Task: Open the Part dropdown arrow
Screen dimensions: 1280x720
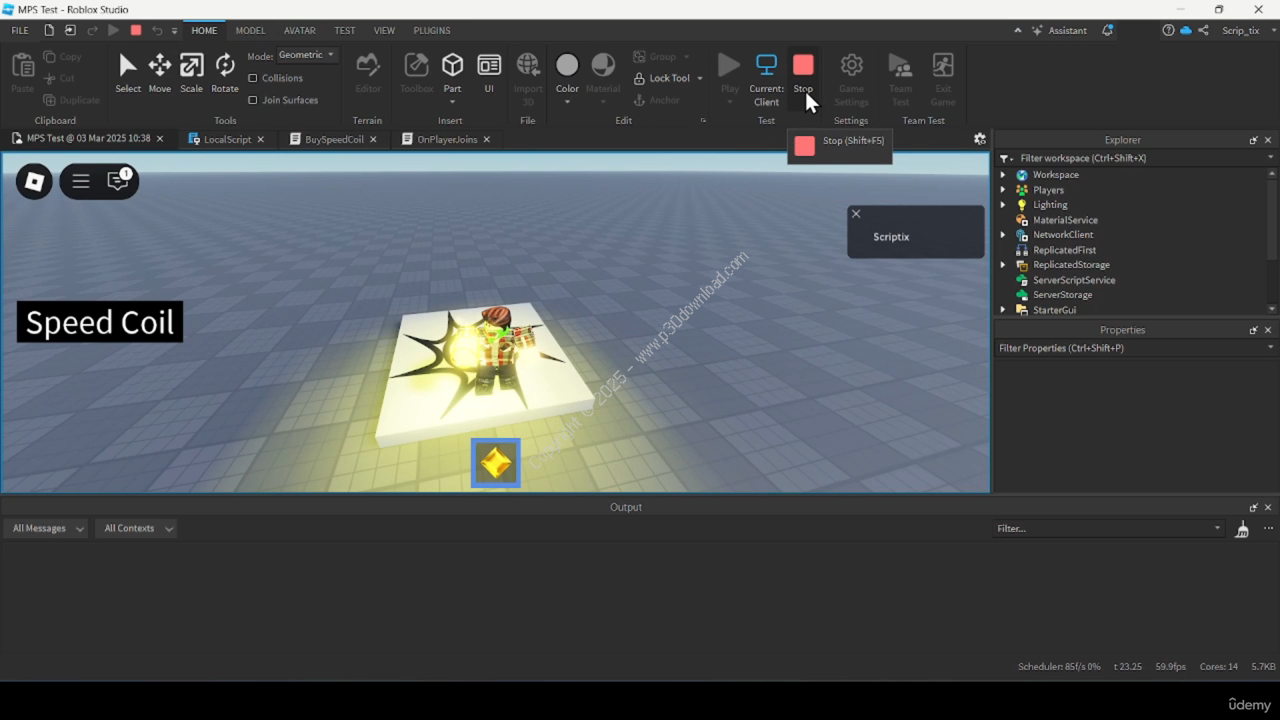Action: click(x=453, y=102)
